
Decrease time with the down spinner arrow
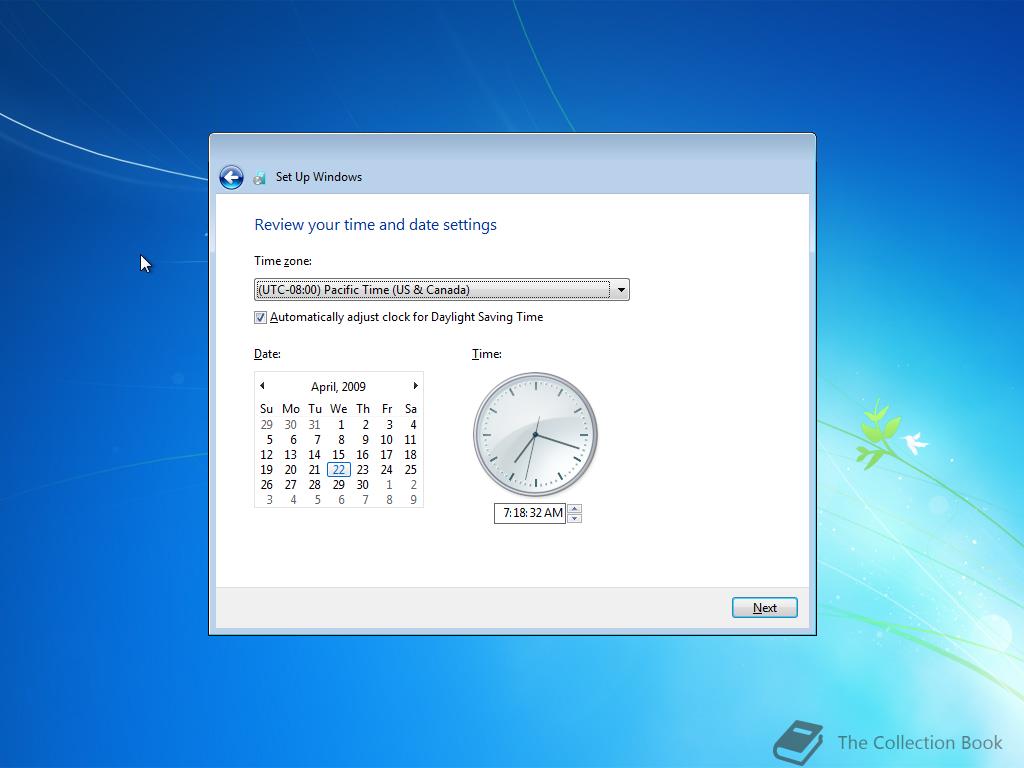pyautogui.click(x=575, y=519)
